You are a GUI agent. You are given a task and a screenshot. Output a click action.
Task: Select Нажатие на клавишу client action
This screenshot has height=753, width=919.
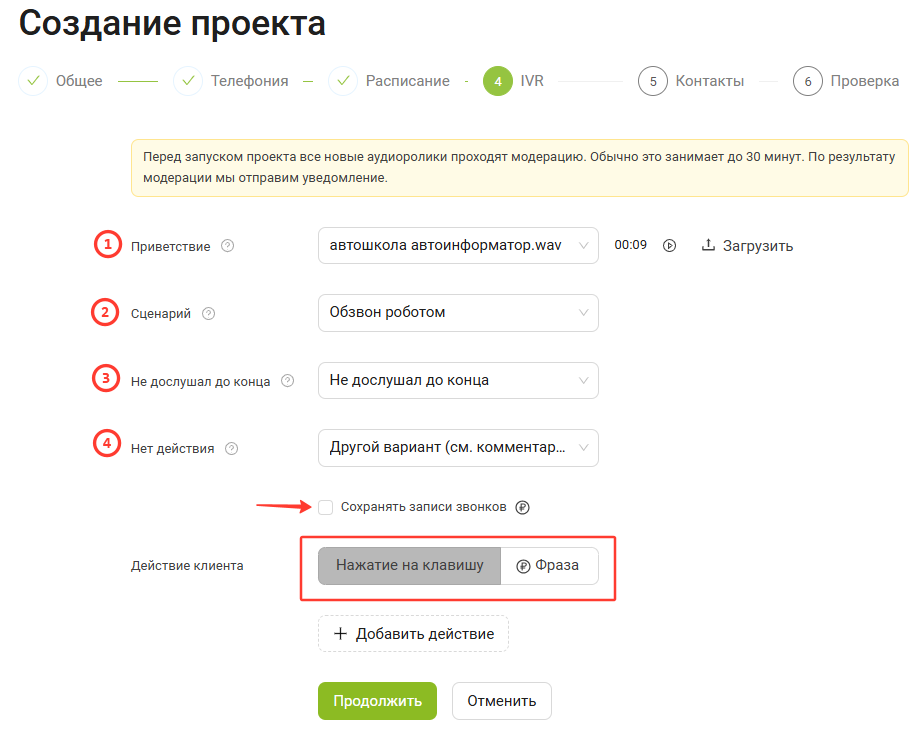(x=410, y=566)
